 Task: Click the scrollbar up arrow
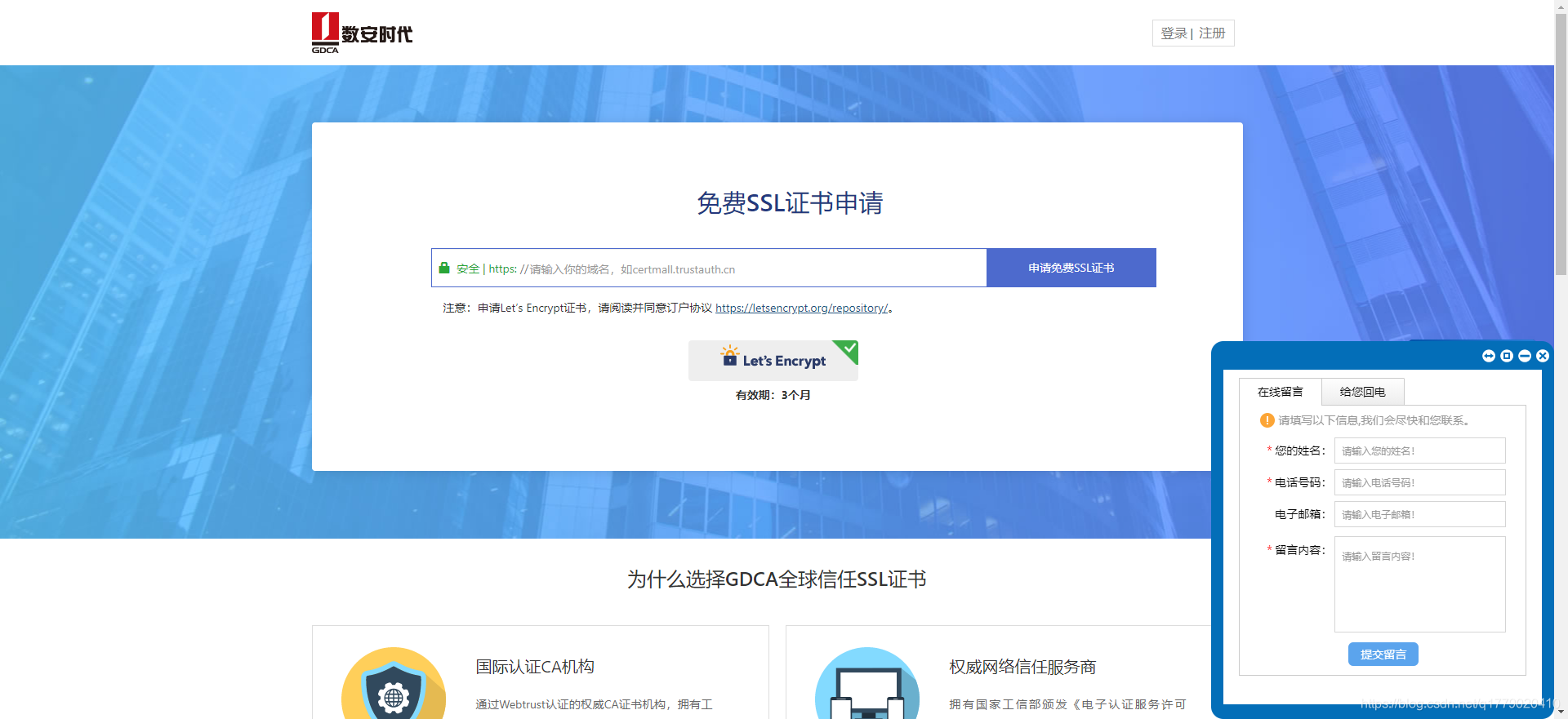click(1561, 6)
